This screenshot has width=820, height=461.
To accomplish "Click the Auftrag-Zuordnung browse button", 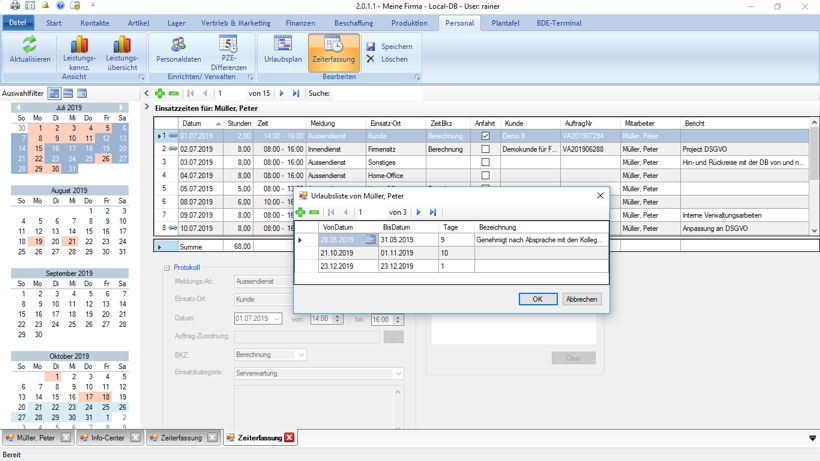I will [393, 337].
